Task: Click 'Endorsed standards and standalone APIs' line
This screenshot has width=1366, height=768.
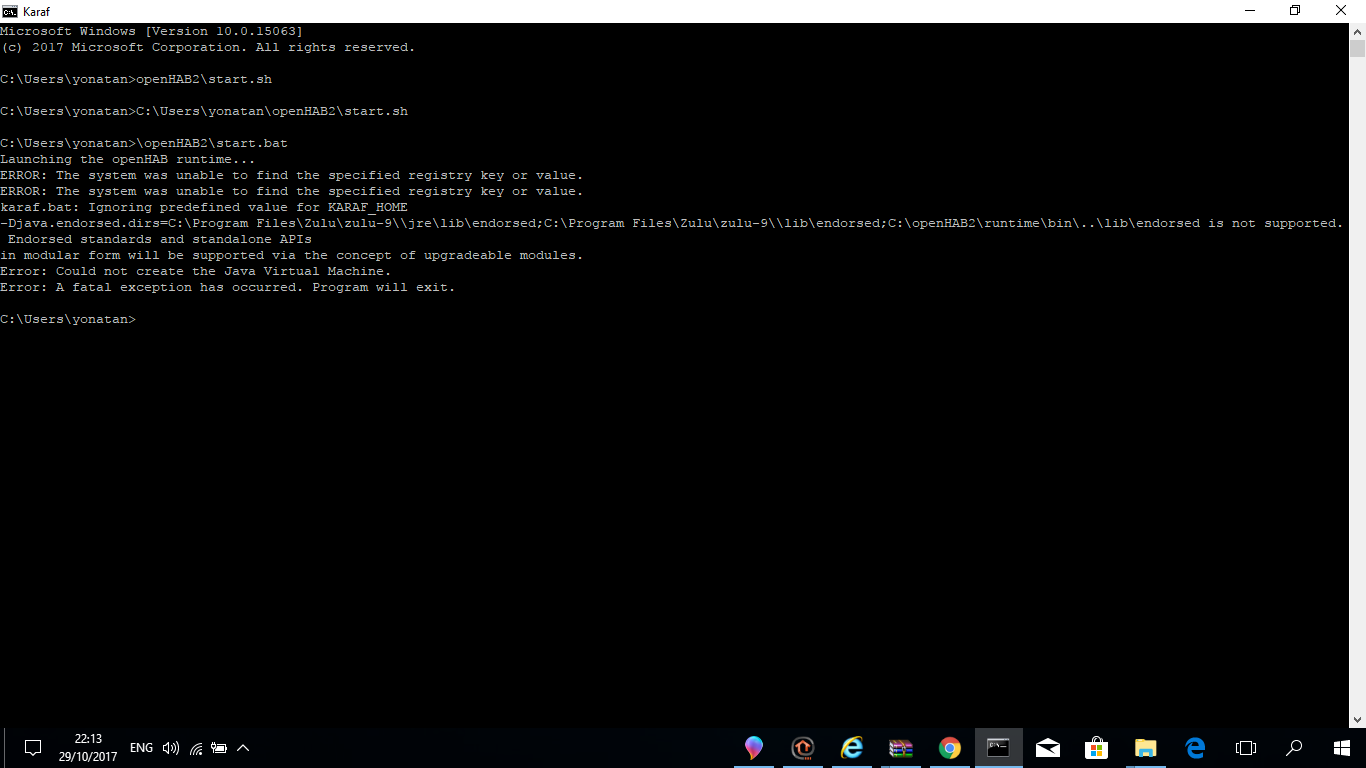Action: tap(160, 239)
